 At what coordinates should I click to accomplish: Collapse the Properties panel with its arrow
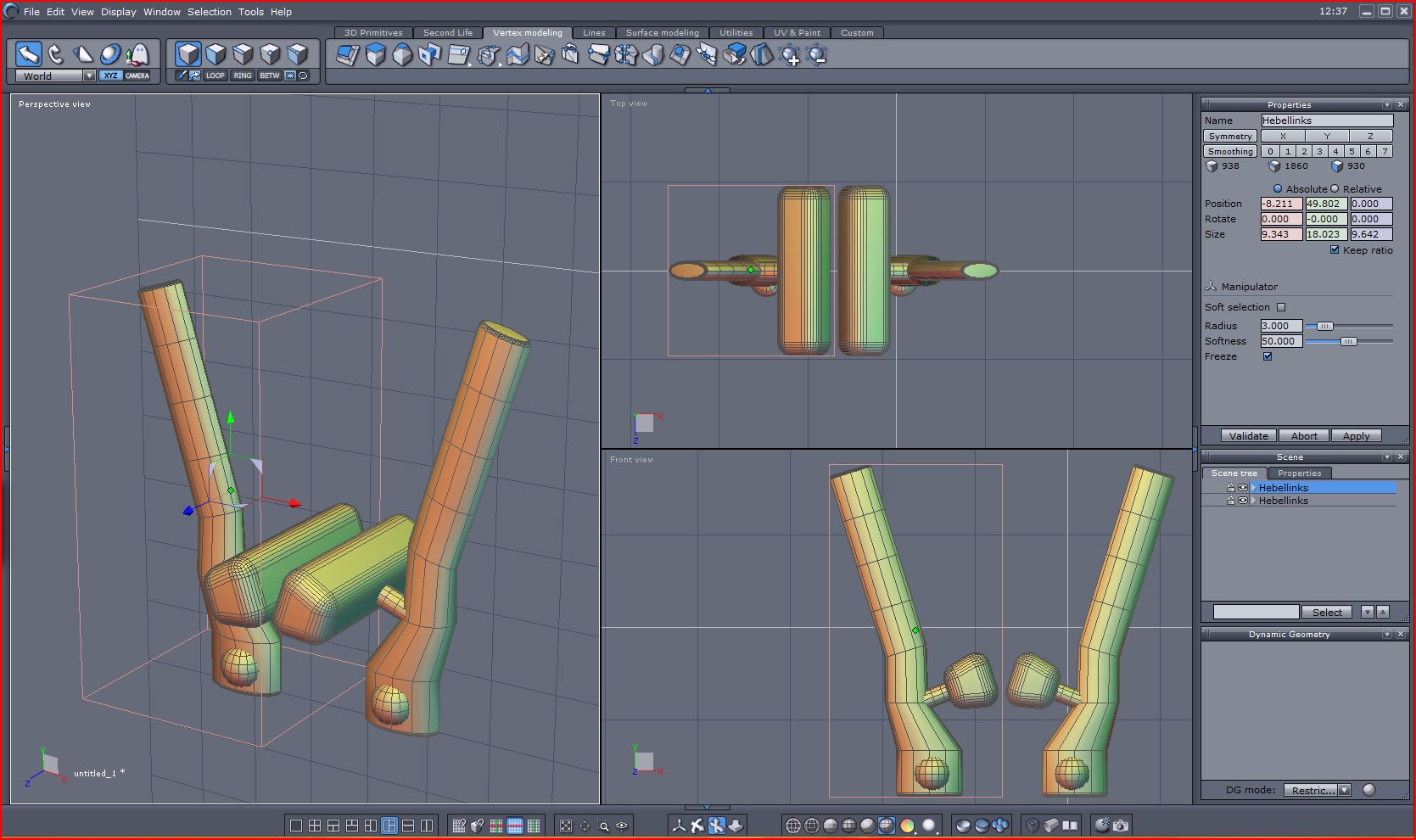coord(1387,104)
